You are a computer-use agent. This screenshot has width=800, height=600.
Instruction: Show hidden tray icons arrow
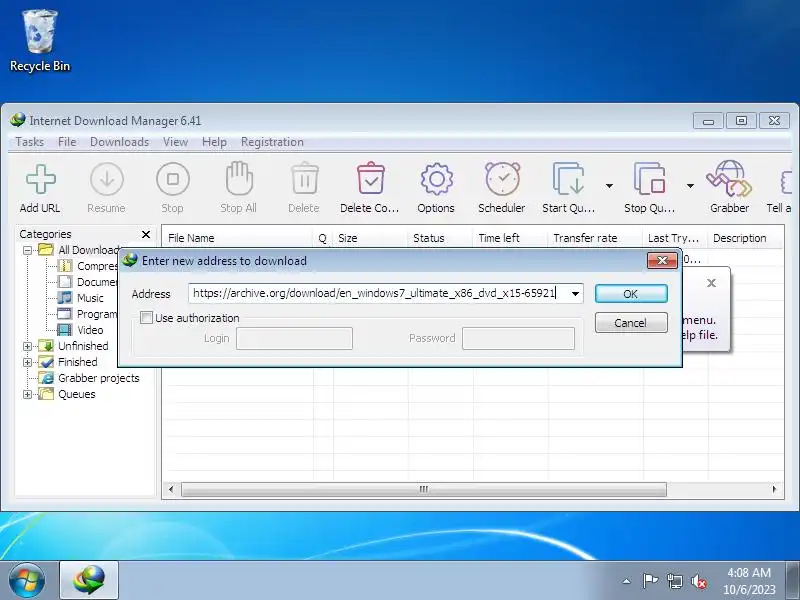pos(627,581)
